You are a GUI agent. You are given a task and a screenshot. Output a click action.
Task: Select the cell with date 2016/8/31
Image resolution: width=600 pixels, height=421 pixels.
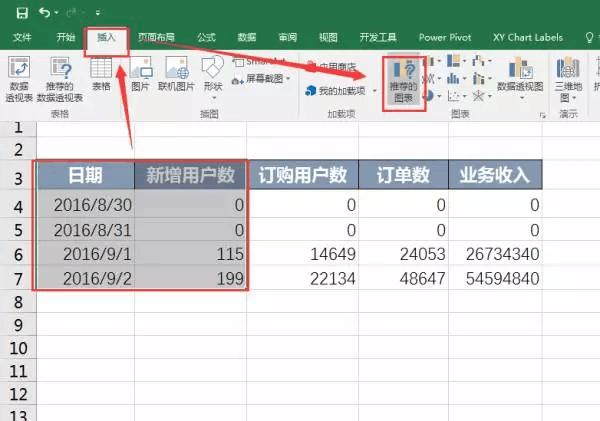pyautogui.click(x=86, y=230)
